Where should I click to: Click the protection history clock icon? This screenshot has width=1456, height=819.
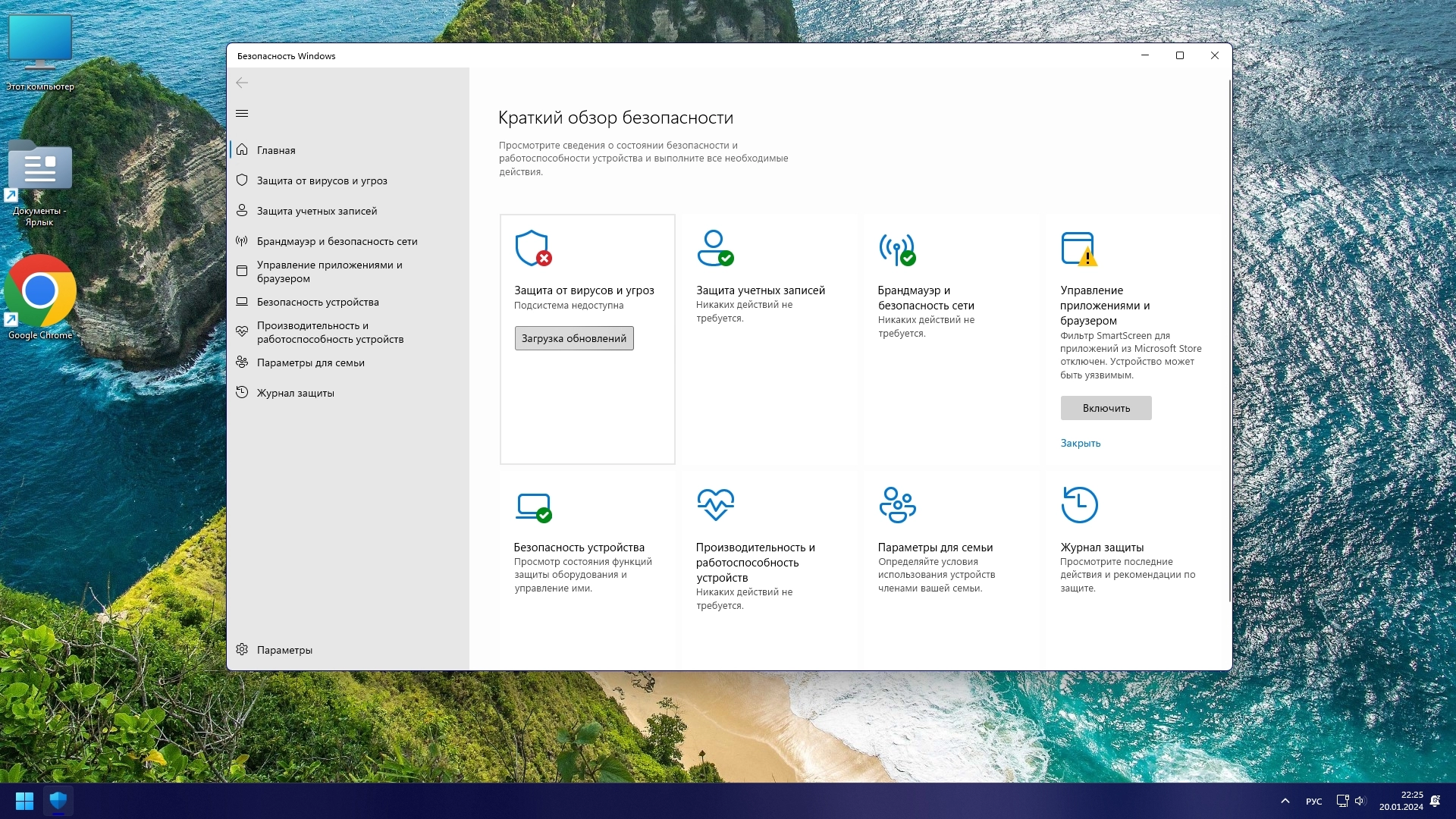[x=1078, y=503]
